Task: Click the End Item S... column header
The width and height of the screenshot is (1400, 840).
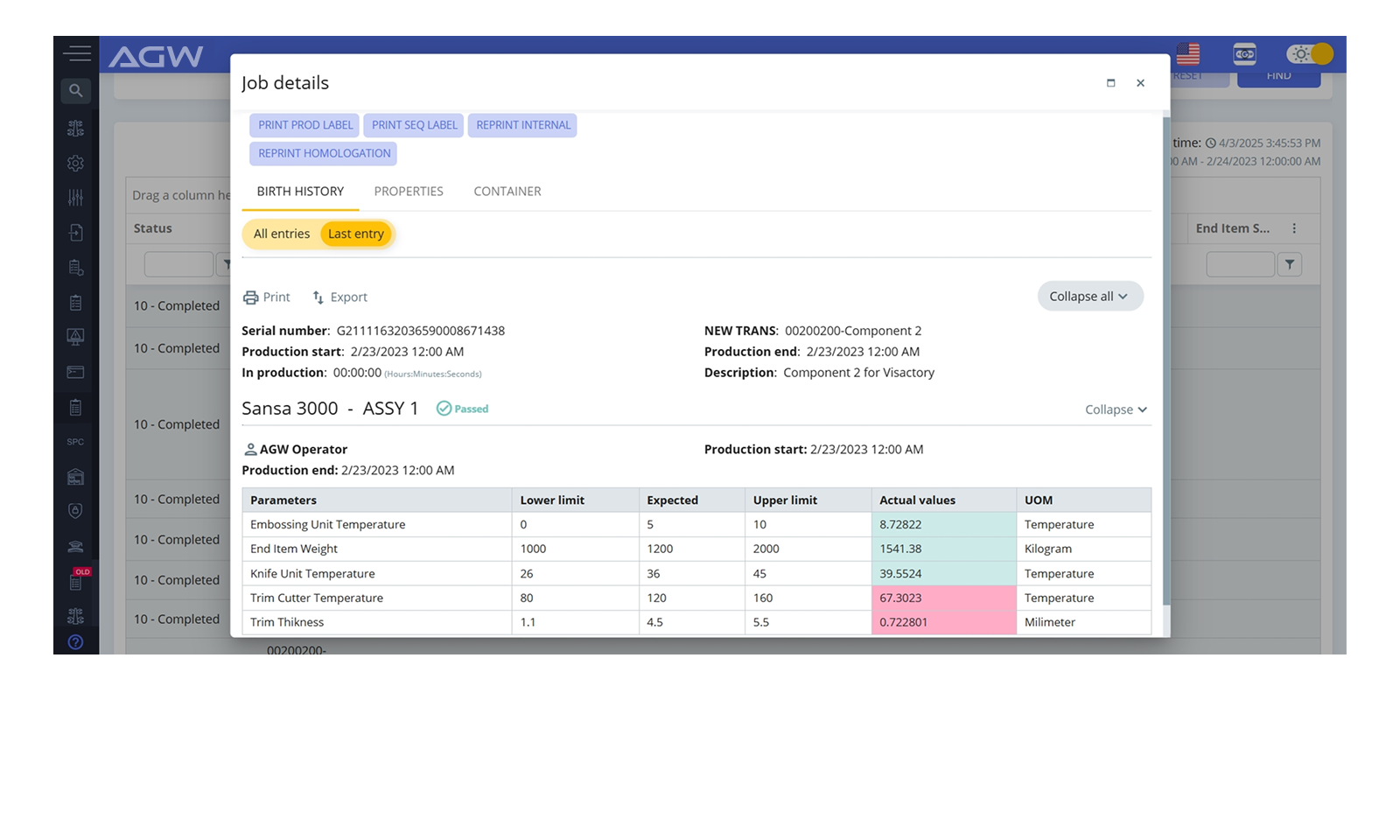Action: pyautogui.click(x=1233, y=228)
